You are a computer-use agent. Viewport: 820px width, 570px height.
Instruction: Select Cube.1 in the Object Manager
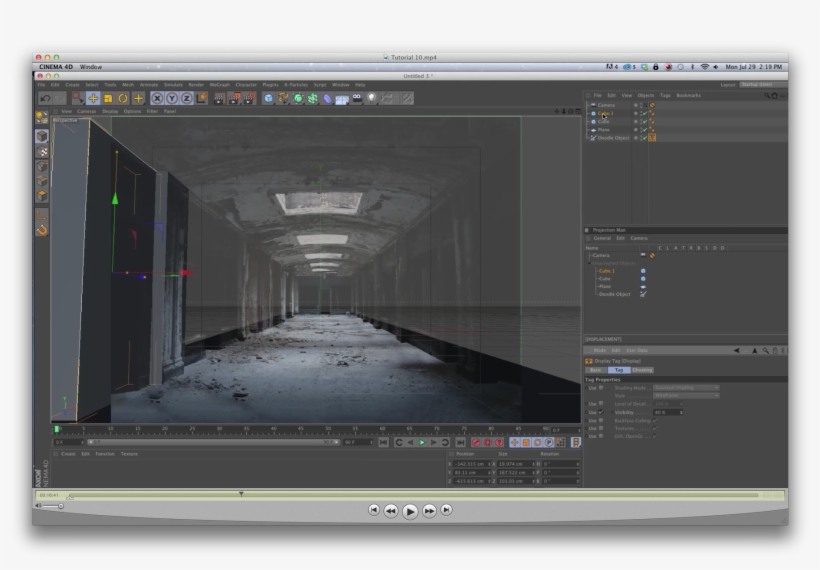coord(606,113)
